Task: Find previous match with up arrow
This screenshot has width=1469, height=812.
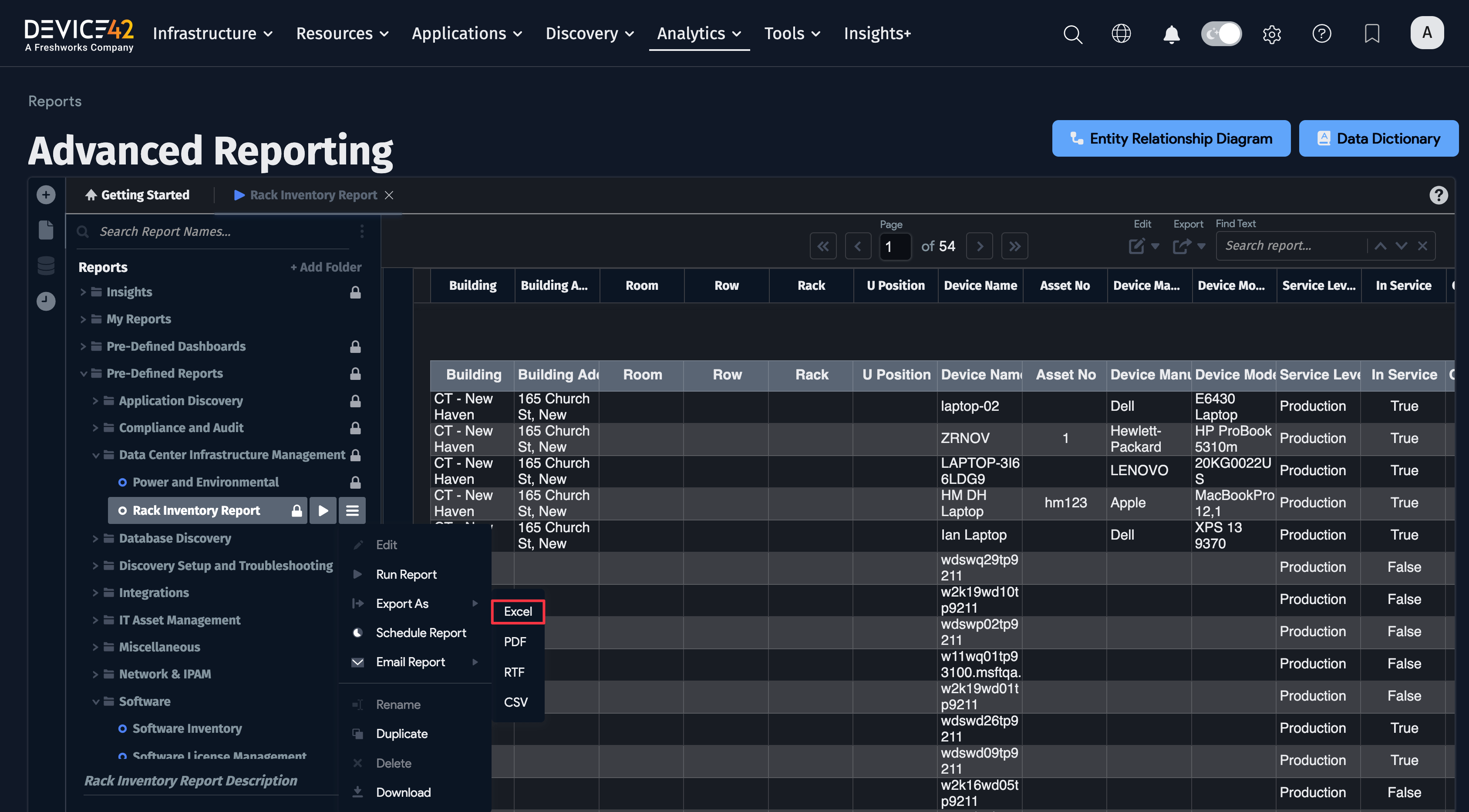Action: 1380,245
